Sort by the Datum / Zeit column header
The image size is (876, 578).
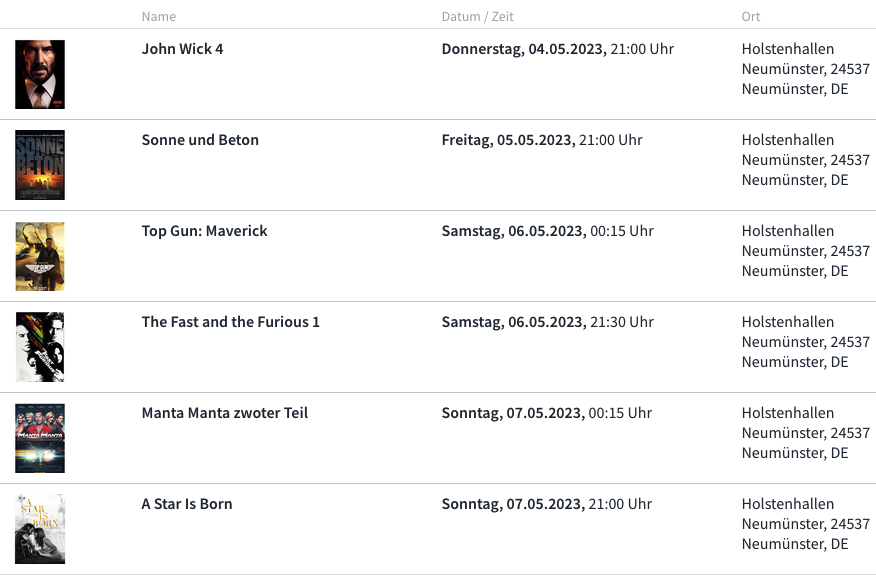click(x=477, y=17)
